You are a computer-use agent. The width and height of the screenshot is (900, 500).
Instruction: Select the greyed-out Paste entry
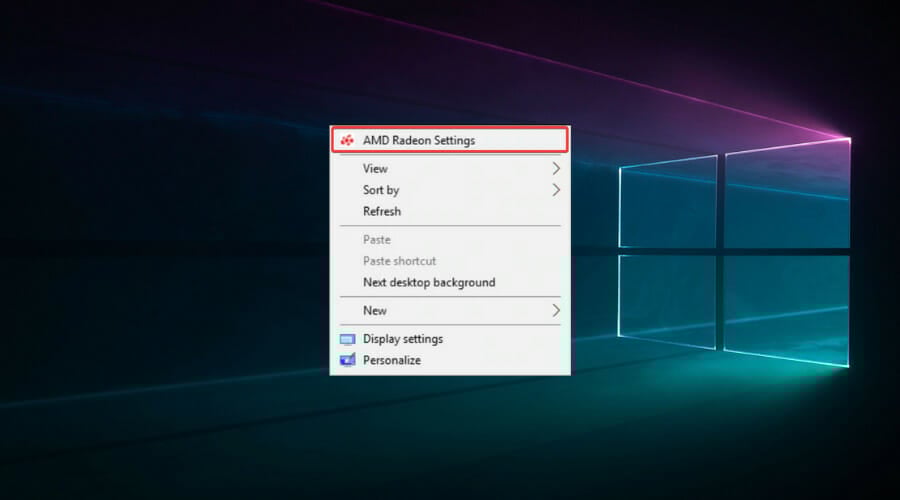coord(450,239)
